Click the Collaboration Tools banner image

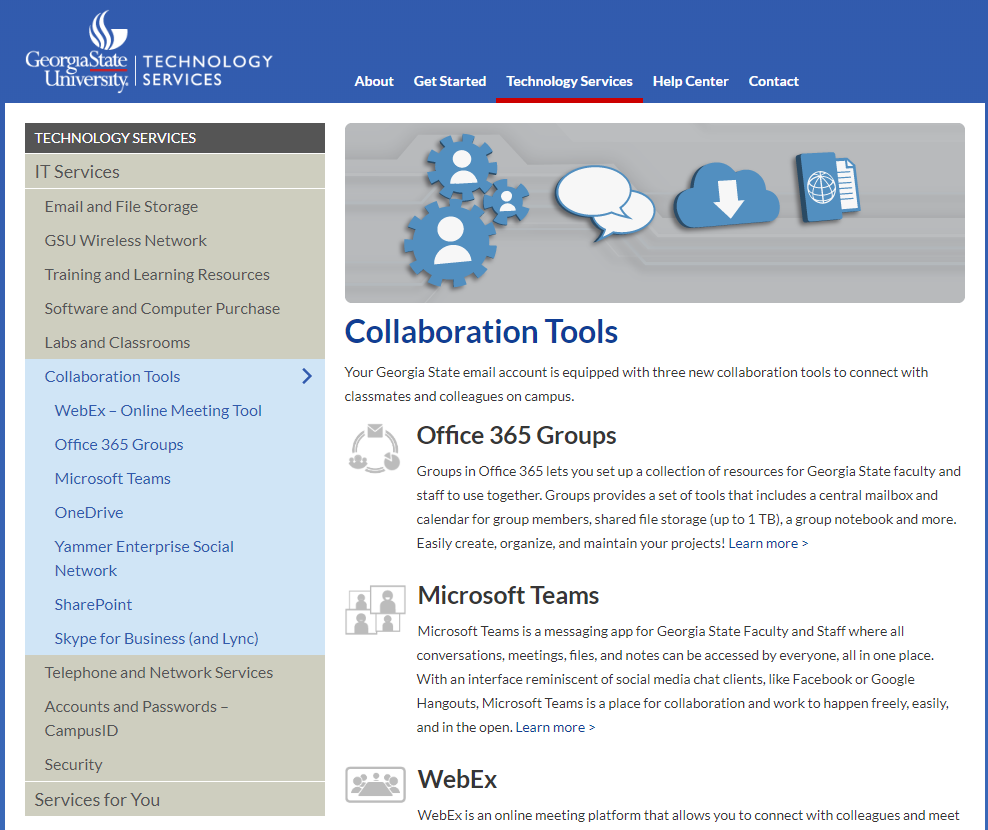(655, 213)
